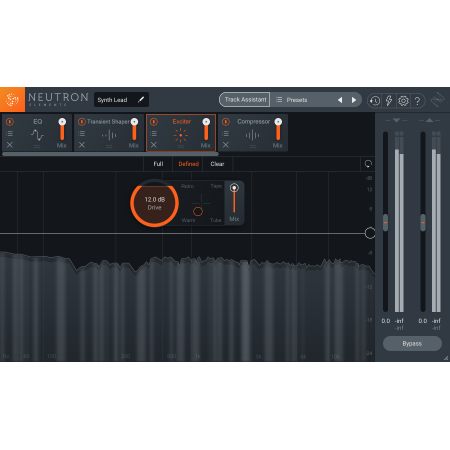Click the Tube corner of XY pad

215,220
